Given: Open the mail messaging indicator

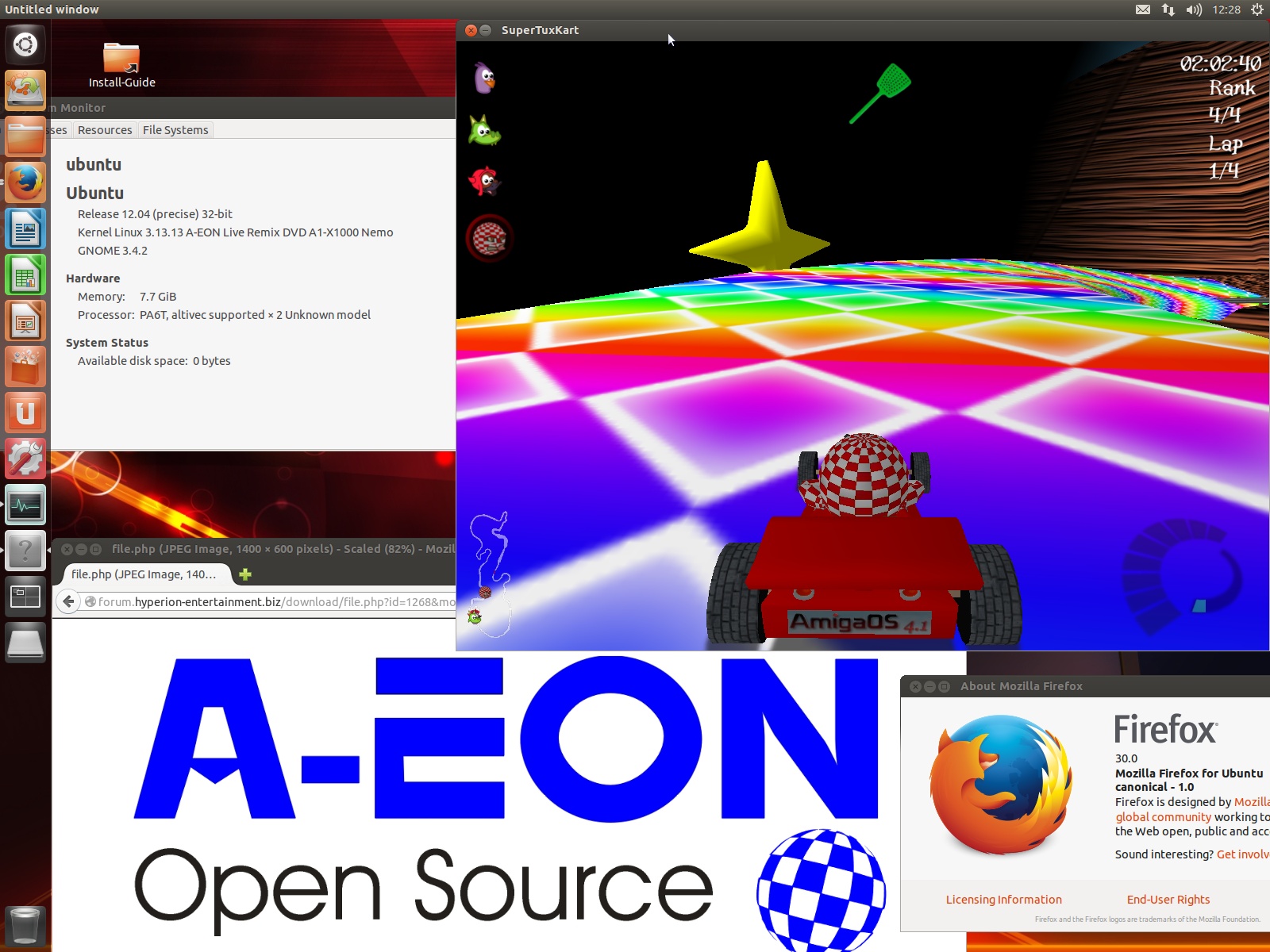Looking at the screenshot, I should 1143,10.
